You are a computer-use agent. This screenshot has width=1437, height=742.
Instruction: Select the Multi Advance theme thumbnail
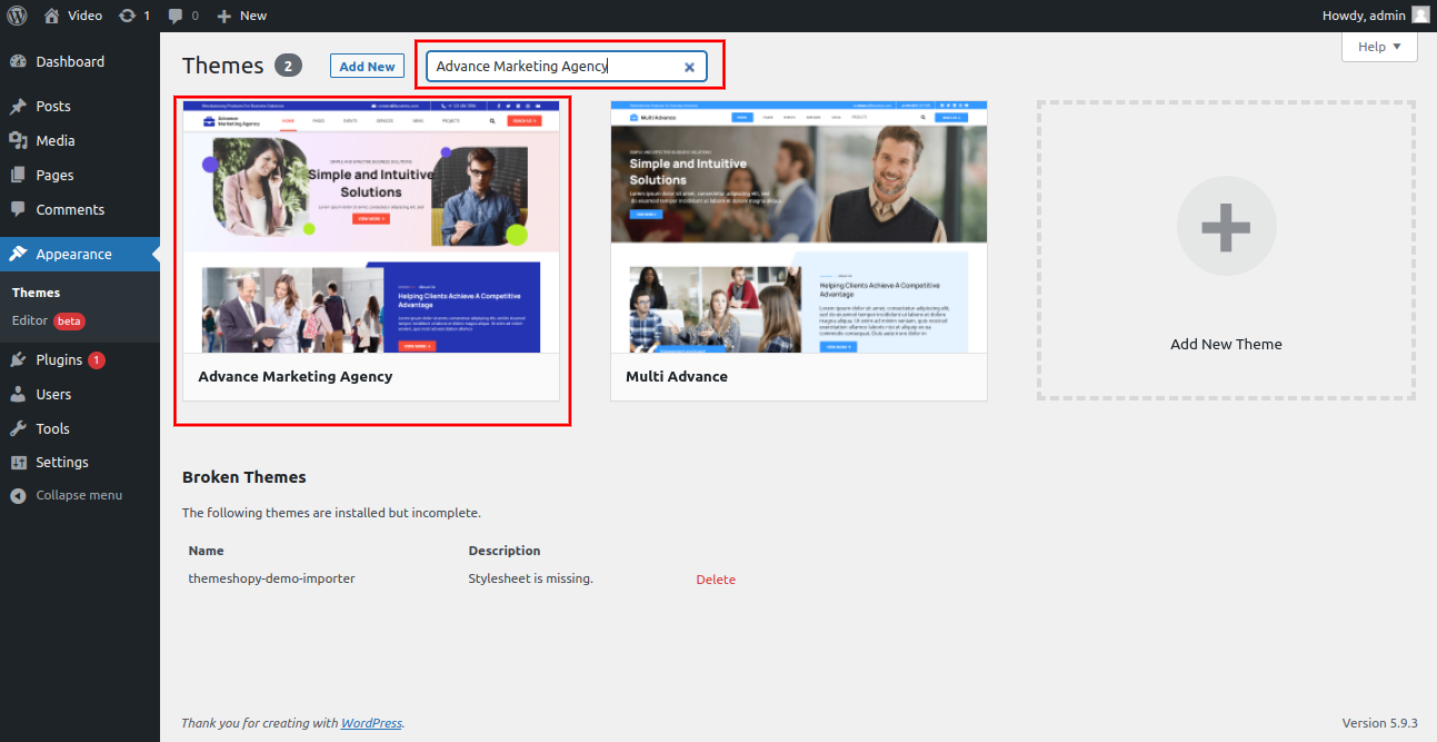coord(798,227)
